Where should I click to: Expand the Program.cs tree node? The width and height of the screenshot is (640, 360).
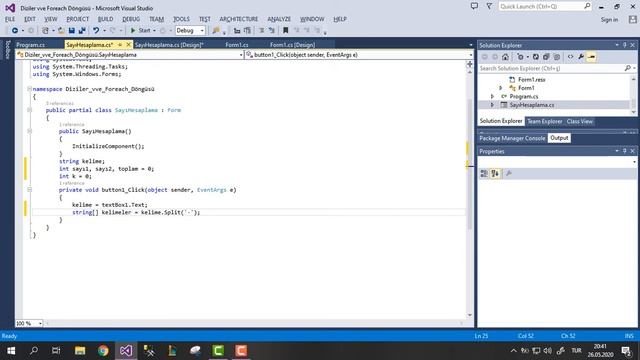[492, 97]
